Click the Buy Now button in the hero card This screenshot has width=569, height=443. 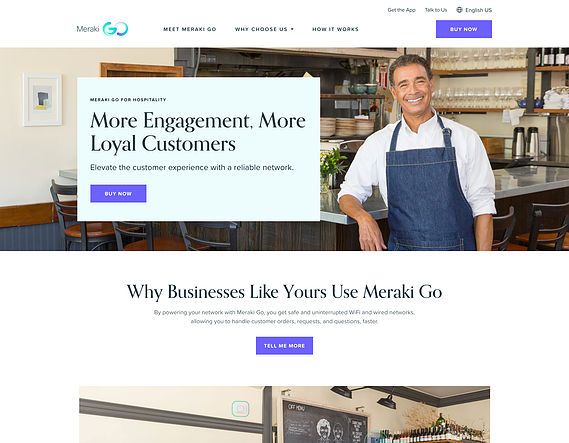coord(118,193)
